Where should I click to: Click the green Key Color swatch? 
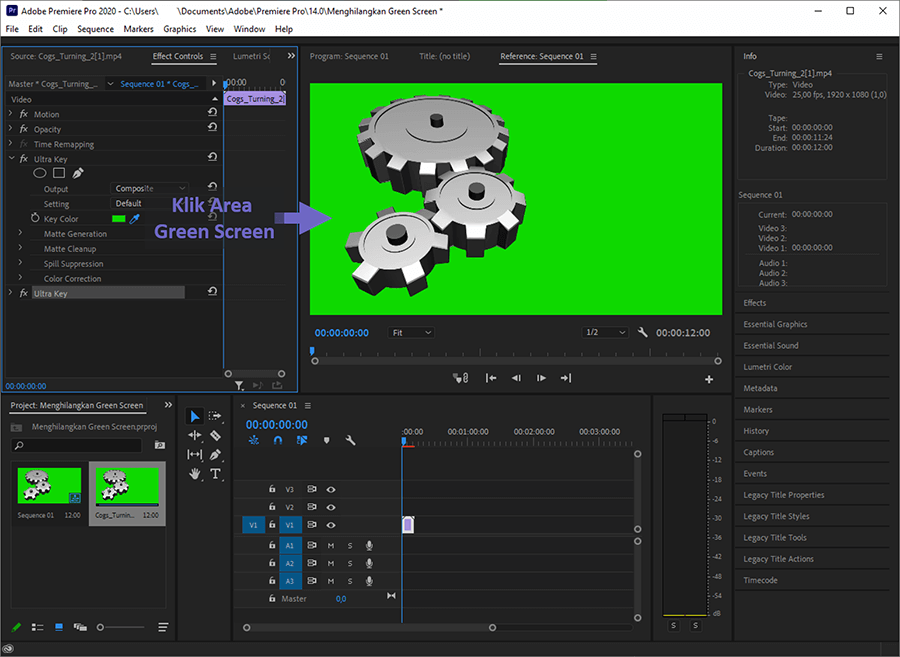[118, 219]
